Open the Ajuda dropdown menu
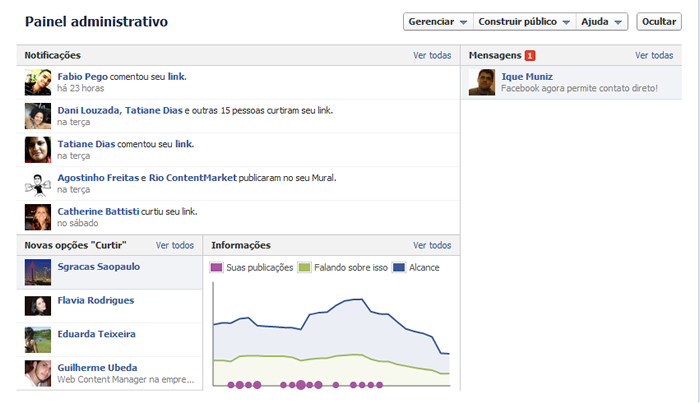 coord(603,22)
